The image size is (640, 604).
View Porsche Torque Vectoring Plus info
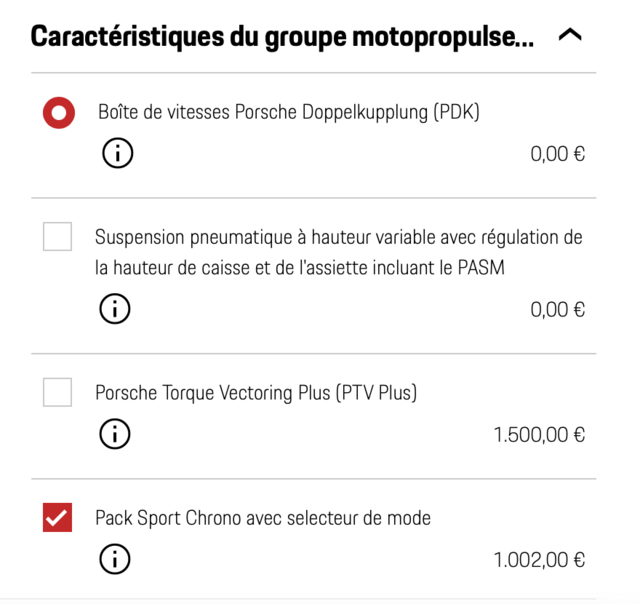pos(115,434)
